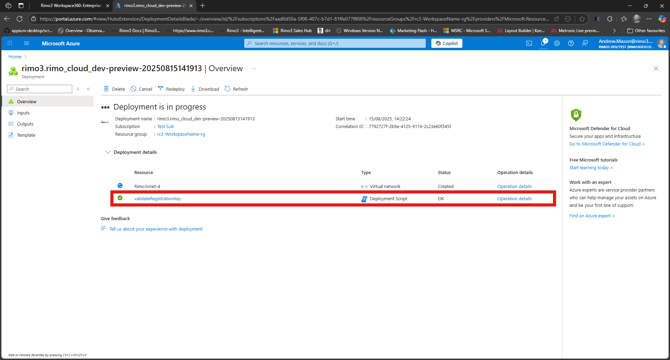Open Azure portal settings gear

click(x=557, y=43)
